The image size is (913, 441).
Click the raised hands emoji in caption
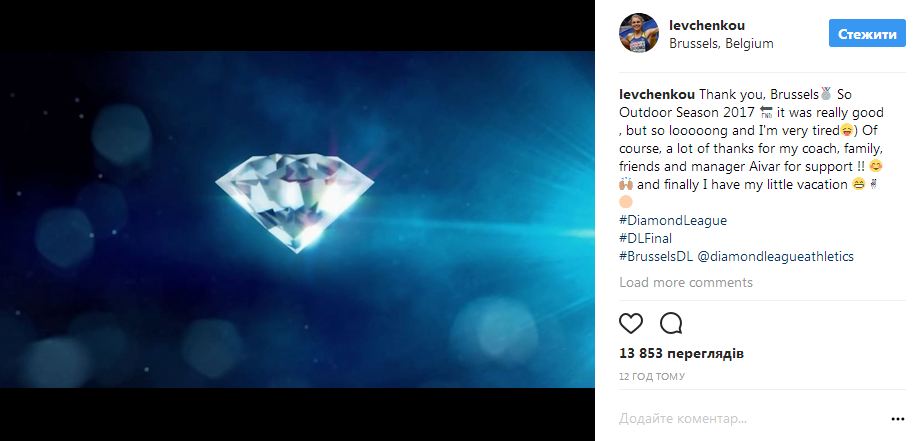628,184
